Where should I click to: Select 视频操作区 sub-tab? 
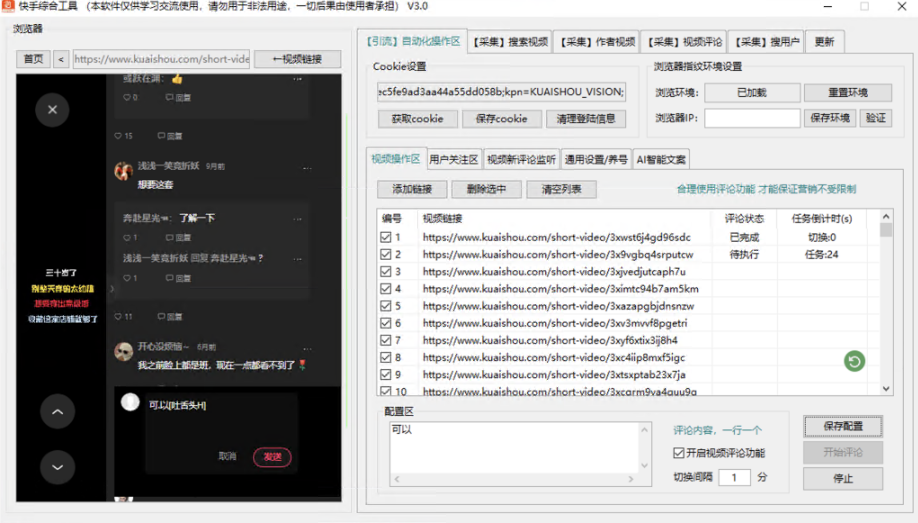tap(396, 159)
